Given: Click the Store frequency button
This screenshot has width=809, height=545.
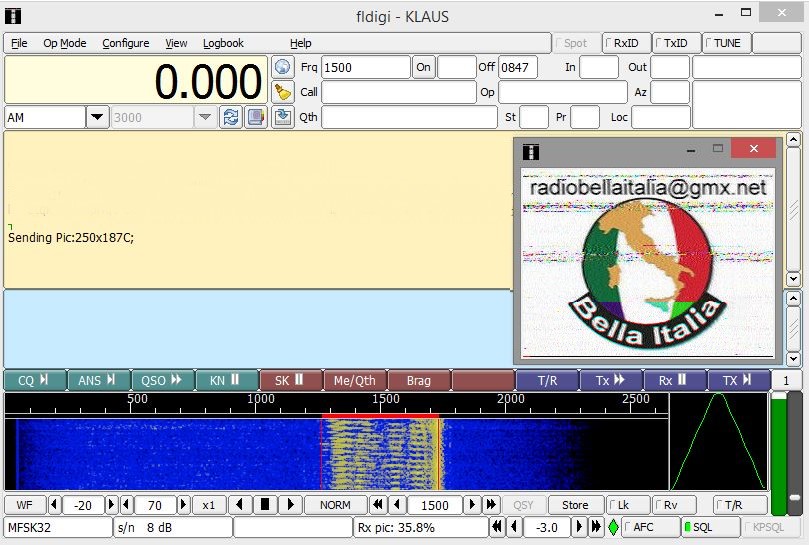Looking at the screenshot, I should coord(575,505).
